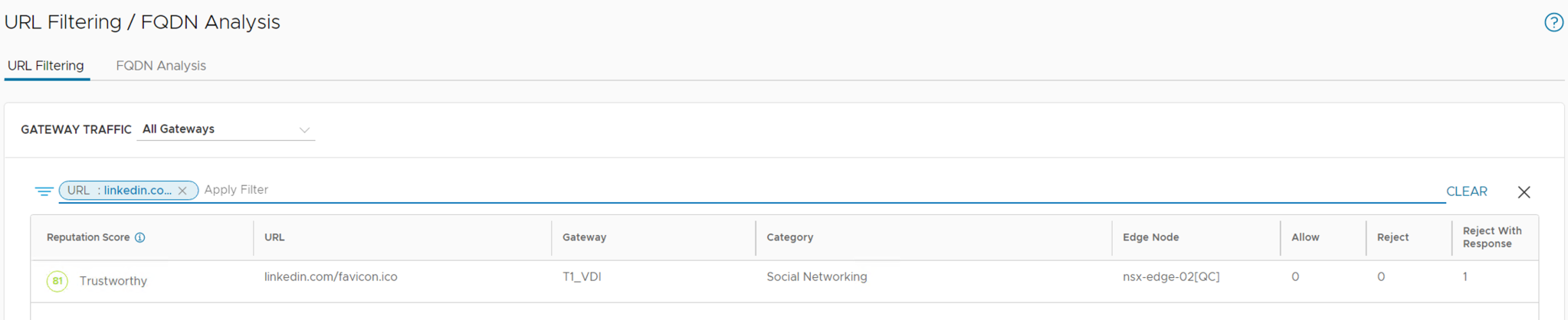
Task: Select the URL Filtering tab
Action: point(46,66)
